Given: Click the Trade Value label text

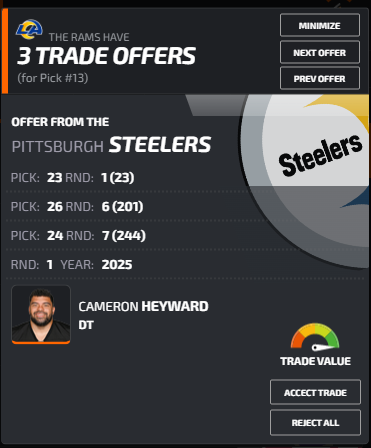Looking at the screenshot, I should 315,361.
